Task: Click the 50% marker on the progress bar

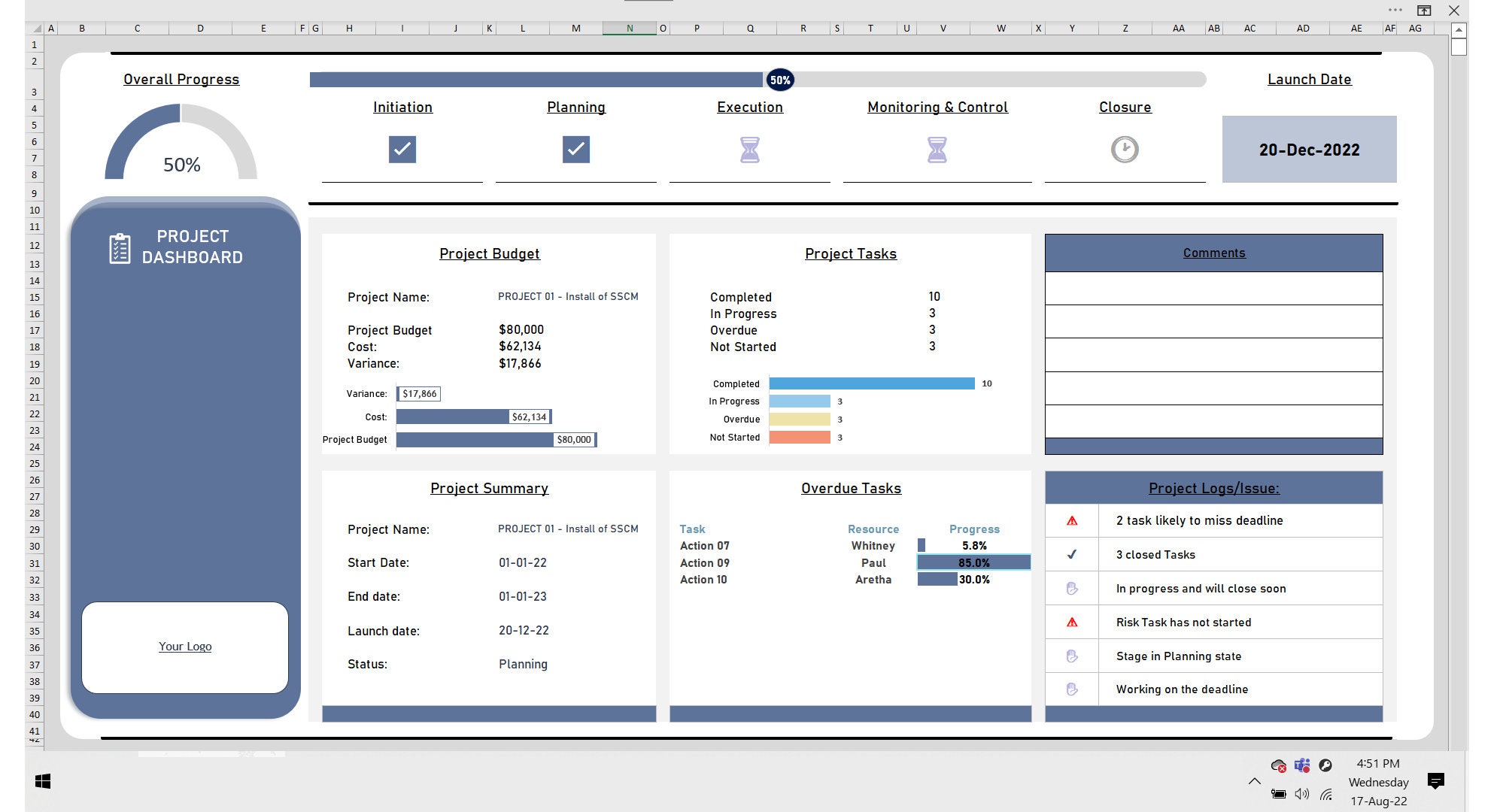Action: click(779, 79)
